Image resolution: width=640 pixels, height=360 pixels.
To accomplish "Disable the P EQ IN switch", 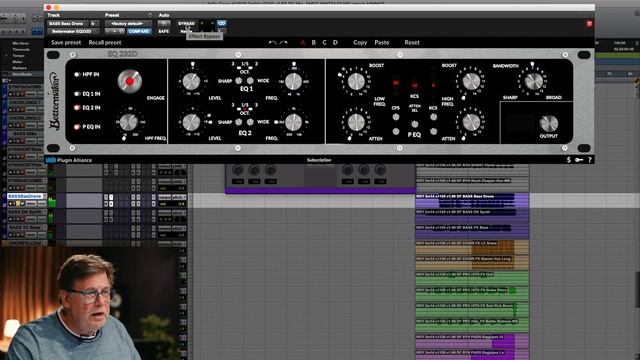I will (x=76, y=127).
